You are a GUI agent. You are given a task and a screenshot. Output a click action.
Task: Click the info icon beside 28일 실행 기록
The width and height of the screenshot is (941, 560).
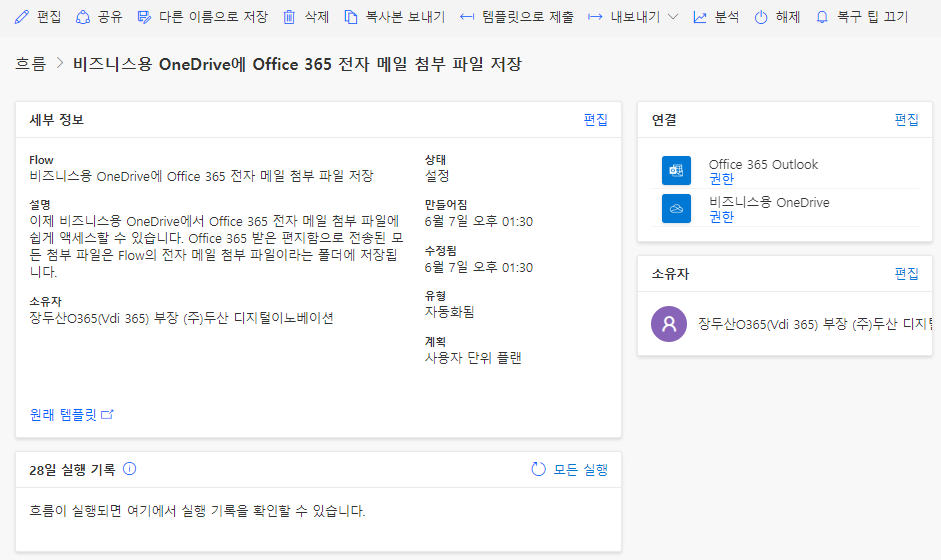point(130,469)
